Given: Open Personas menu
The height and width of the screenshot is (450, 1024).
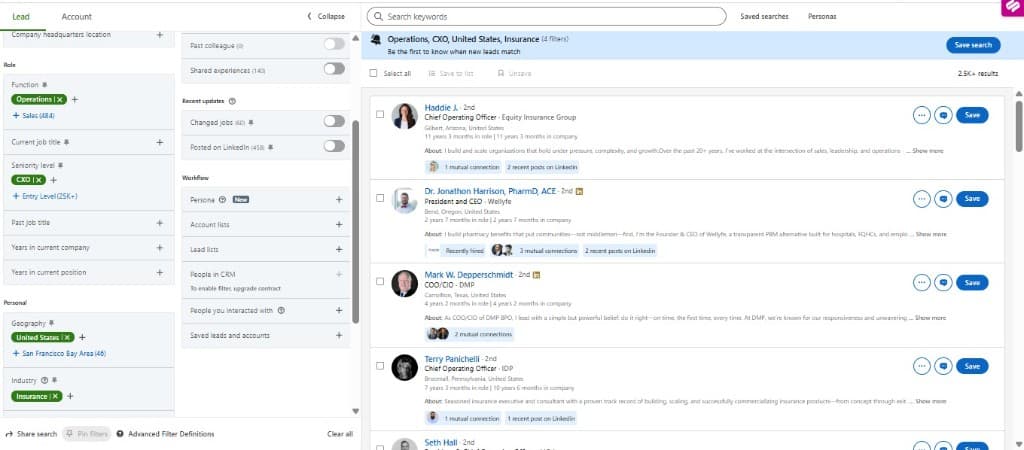Looking at the screenshot, I should [x=822, y=16].
